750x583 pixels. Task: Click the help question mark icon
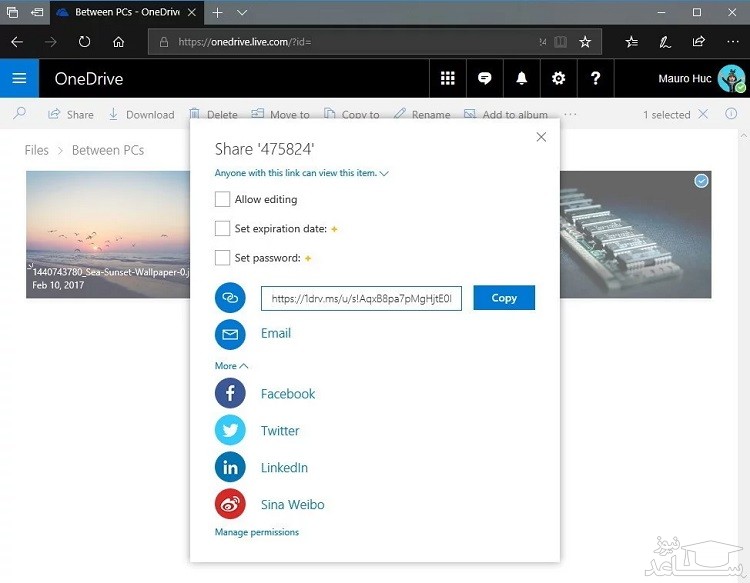595,79
